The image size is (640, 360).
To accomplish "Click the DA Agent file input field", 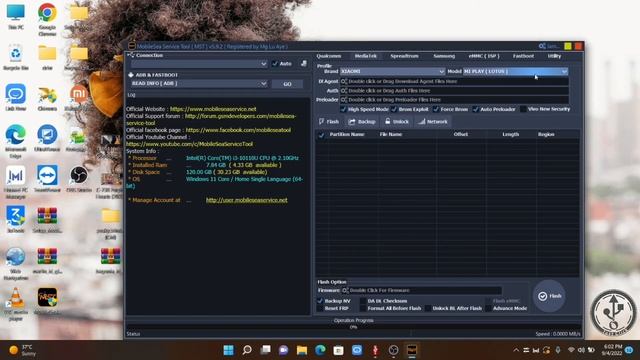I will click(x=454, y=81).
